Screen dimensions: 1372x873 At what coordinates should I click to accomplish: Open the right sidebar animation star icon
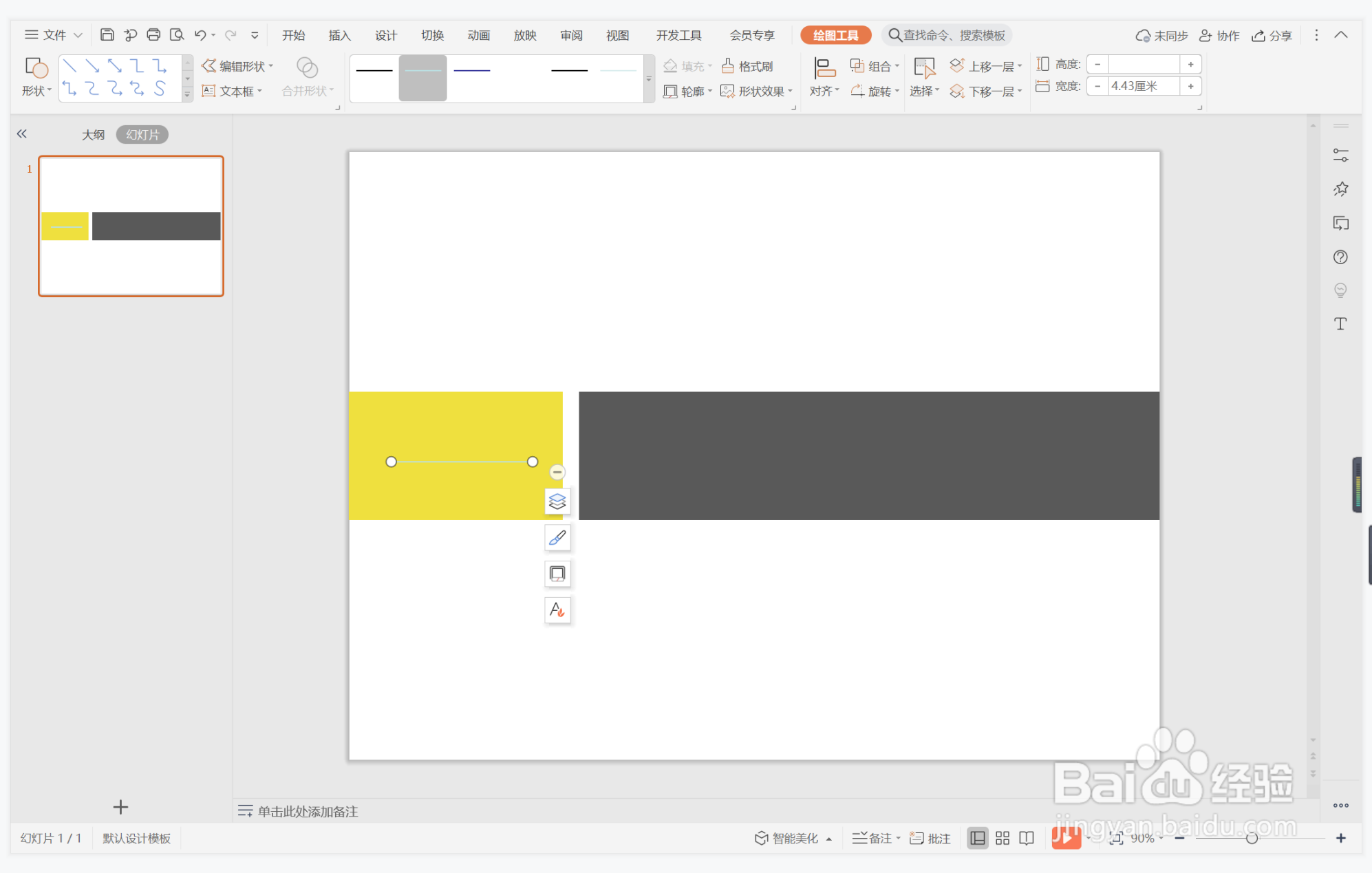1340,189
